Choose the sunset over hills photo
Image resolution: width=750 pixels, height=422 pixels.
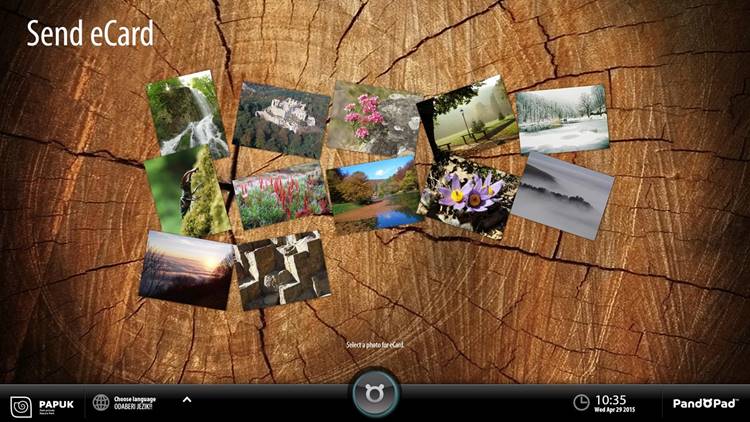click(x=187, y=270)
